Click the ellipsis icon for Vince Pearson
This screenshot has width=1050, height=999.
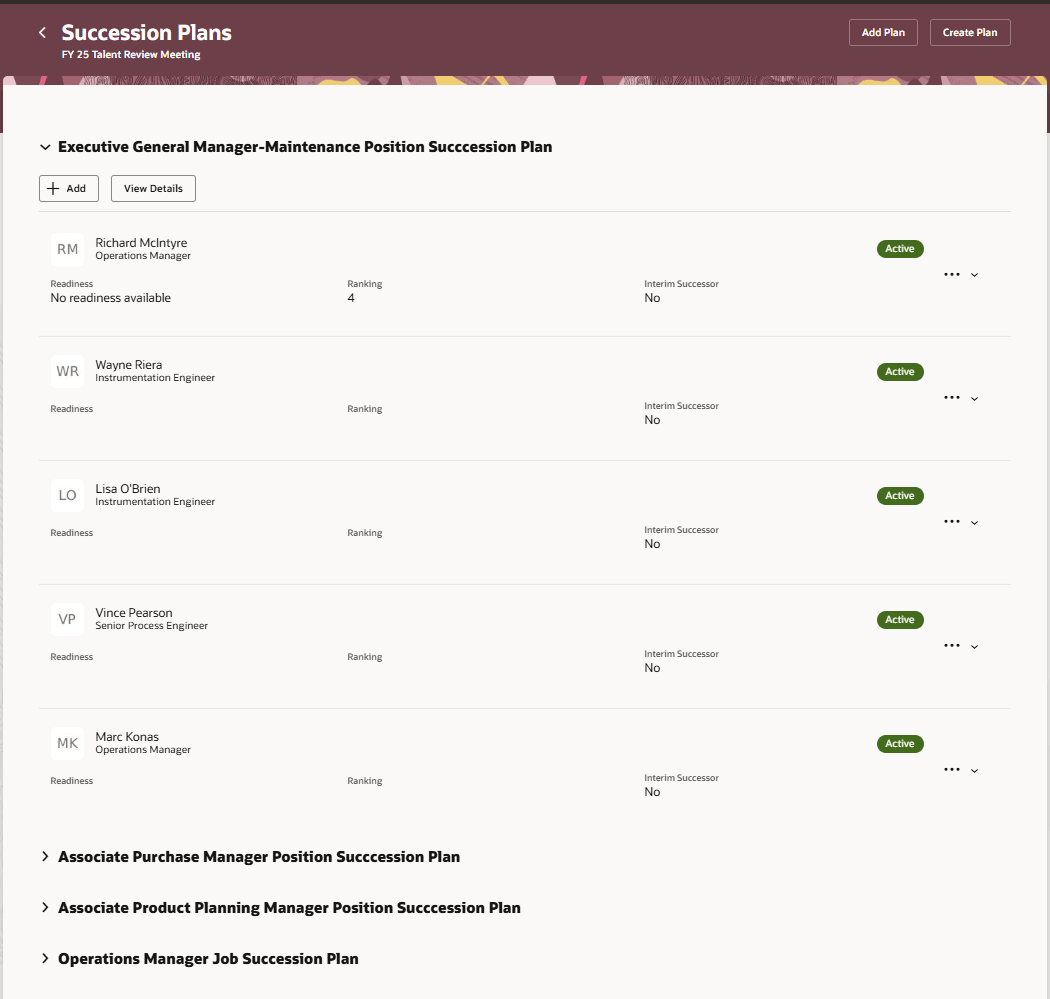951,645
